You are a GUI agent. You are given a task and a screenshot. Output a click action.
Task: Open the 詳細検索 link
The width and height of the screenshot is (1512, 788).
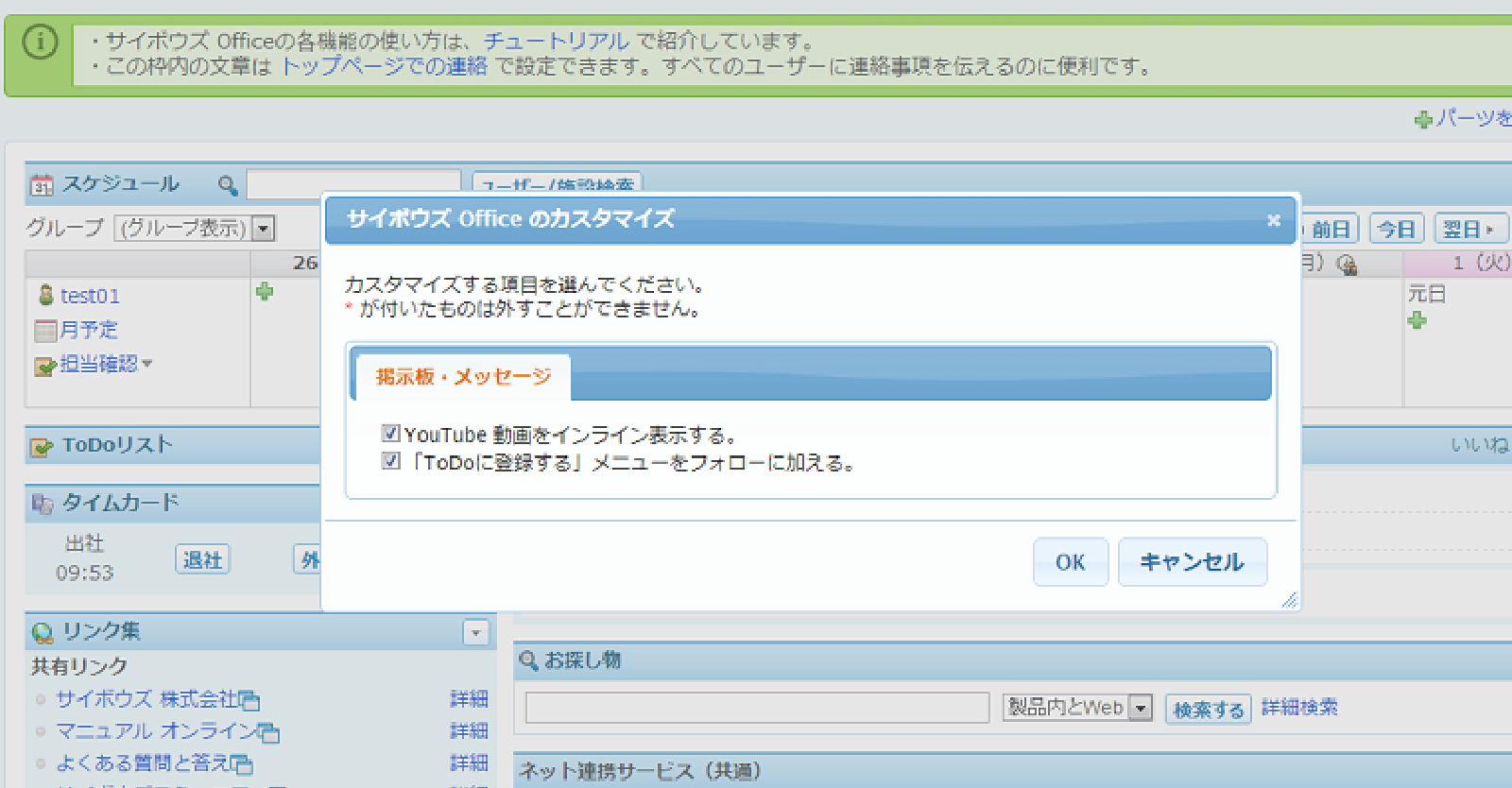[1299, 707]
